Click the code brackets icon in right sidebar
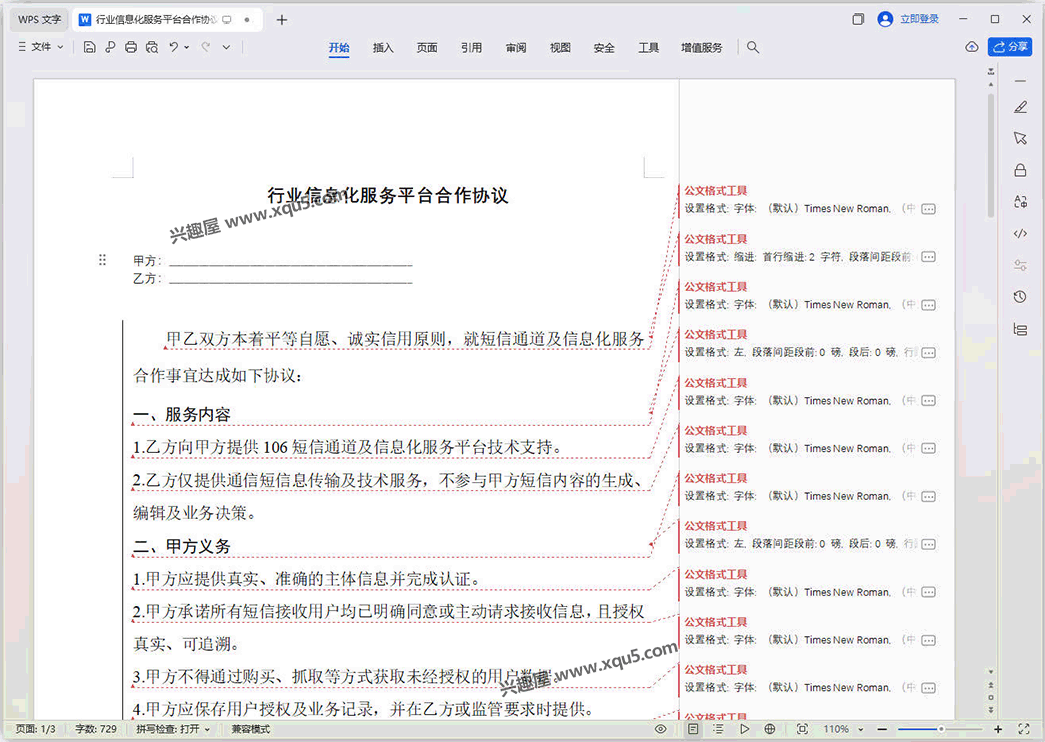Viewport: 1045px width, 742px height. [1020, 233]
